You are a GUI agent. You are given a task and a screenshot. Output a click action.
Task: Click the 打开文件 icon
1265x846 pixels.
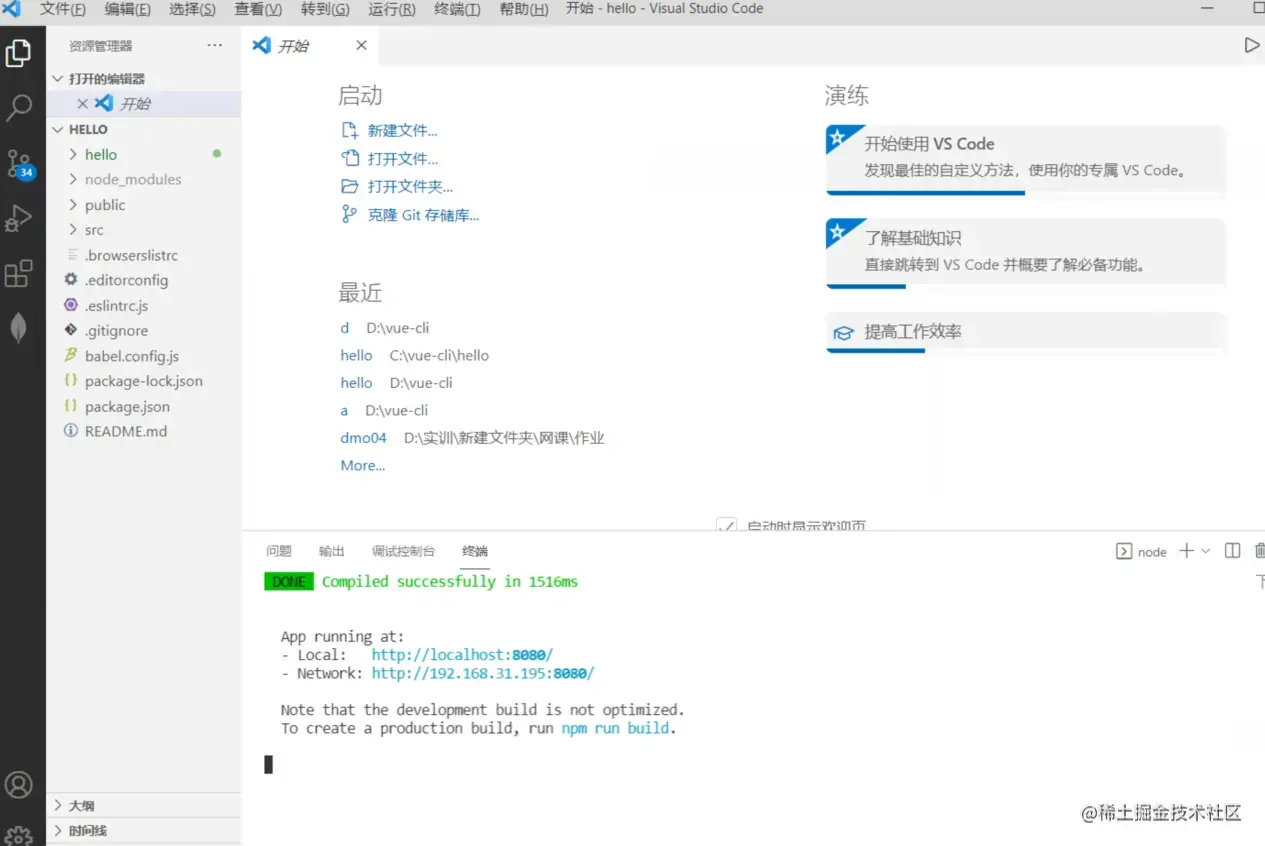(x=349, y=158)
